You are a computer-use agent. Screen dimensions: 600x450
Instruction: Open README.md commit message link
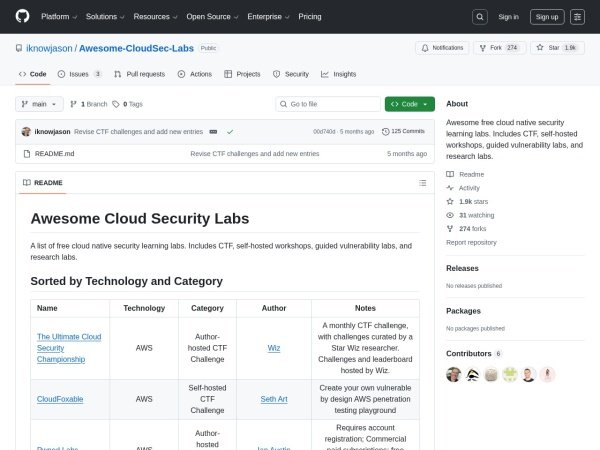(255, 154)
